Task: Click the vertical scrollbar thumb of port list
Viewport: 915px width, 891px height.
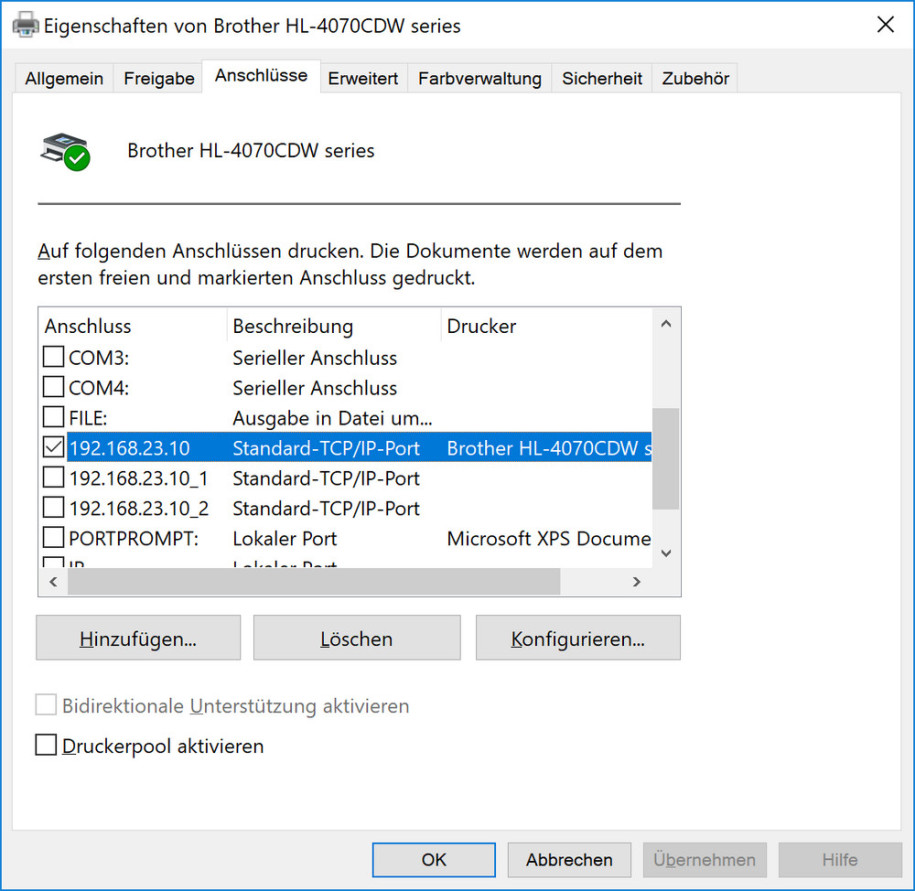Action: (666, 459)
